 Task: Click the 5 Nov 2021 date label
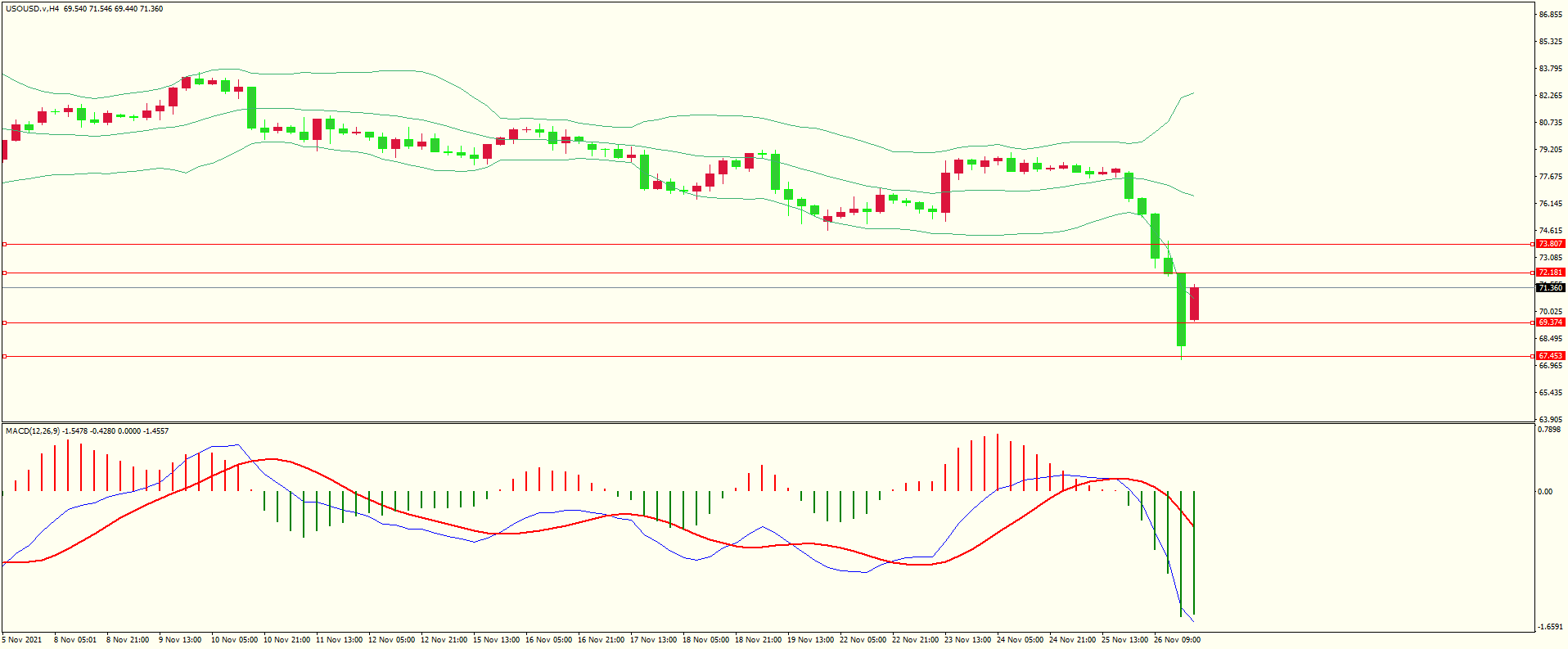pos(22,640)
